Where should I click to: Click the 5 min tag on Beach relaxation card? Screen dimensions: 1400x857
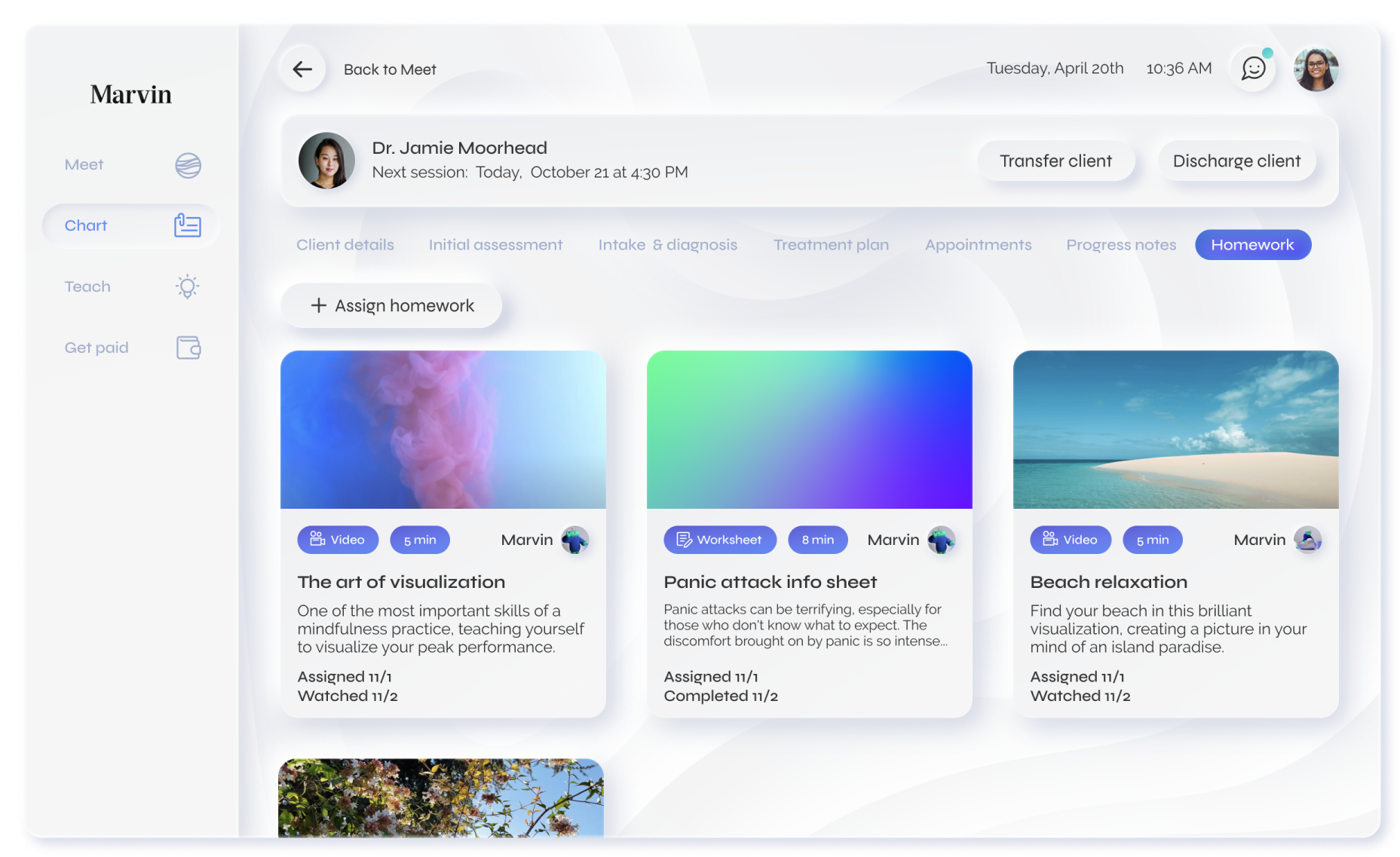click(1153, 540)
